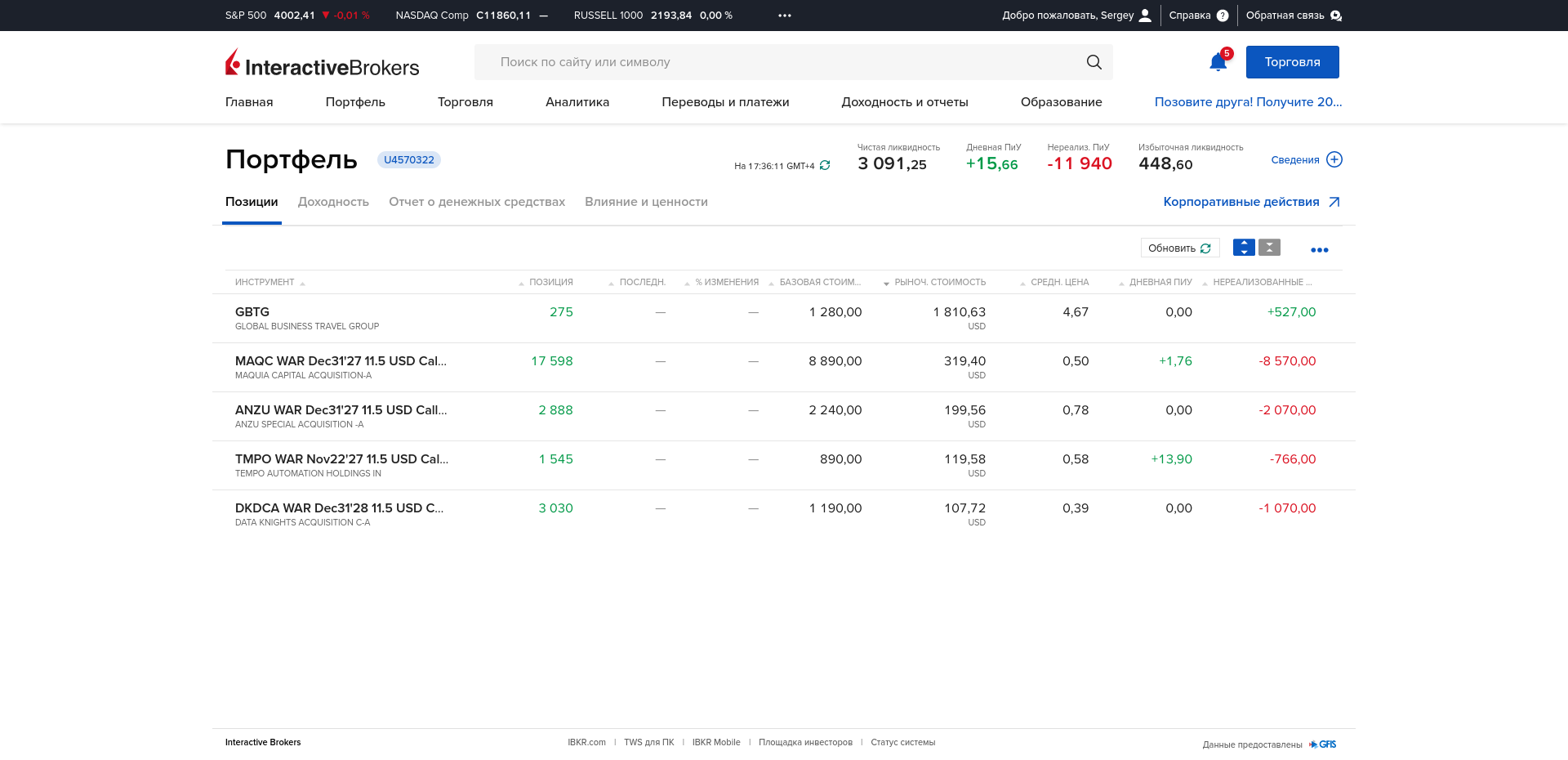Switch to Отчет о денежных средствах tab
Viewport: 1568px width, 760px height.
[477, 202]
